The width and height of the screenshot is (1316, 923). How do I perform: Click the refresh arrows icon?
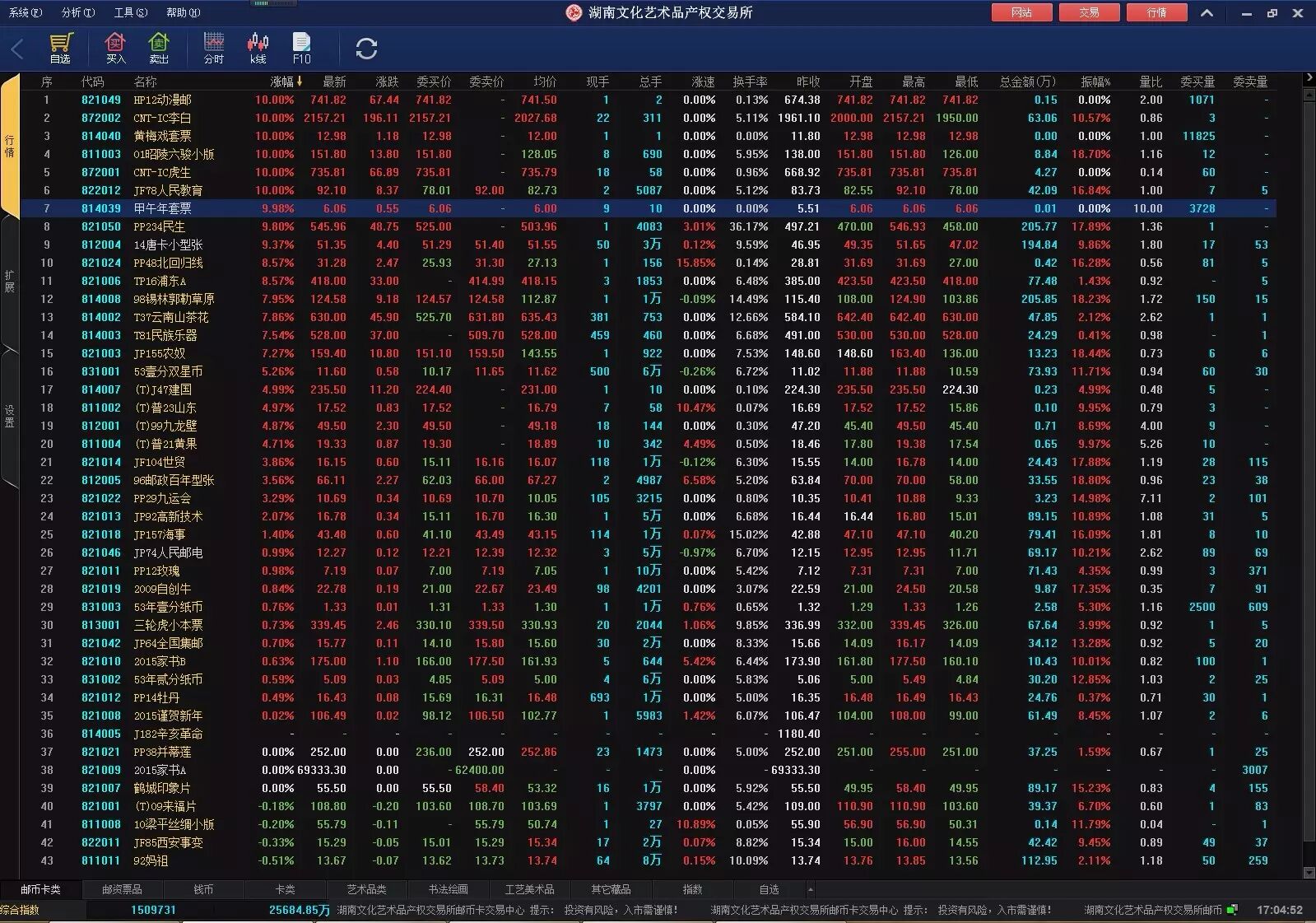point(366,49)
